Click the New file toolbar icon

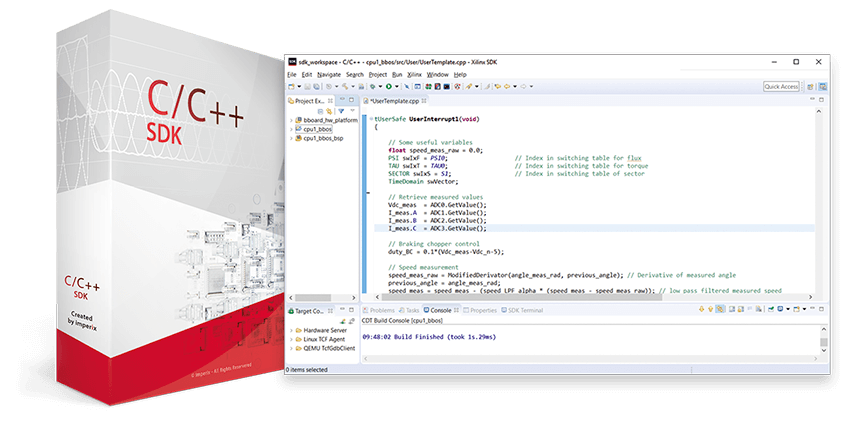[292, 87]
